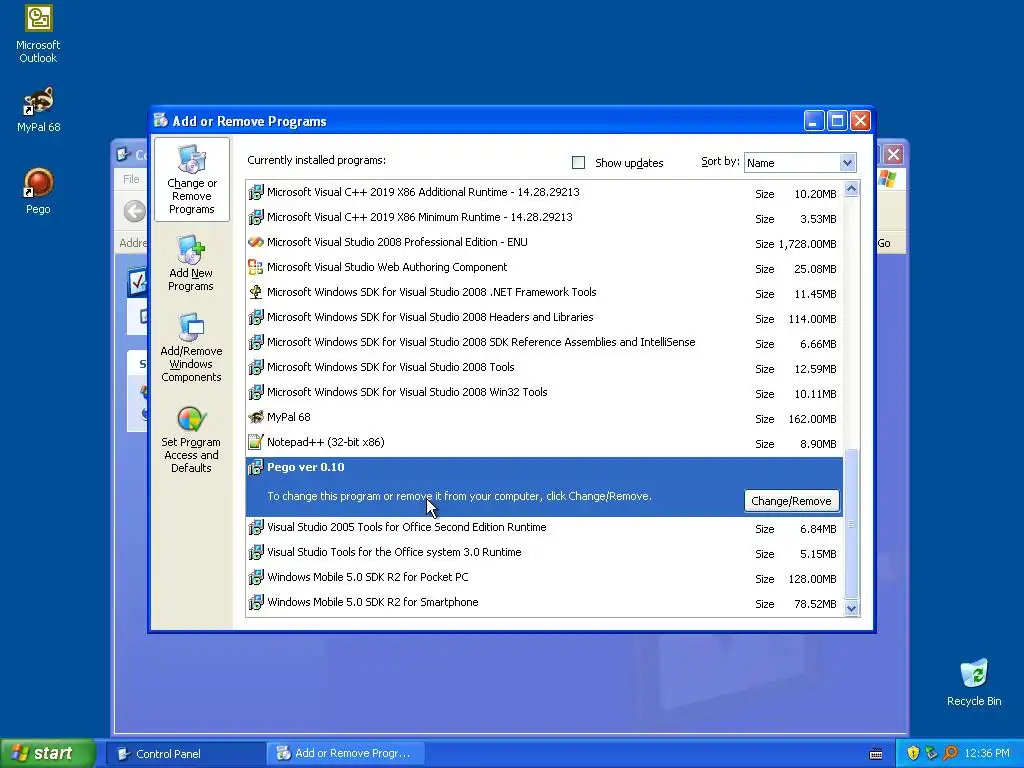Click the security shield tray icon
The width and height of the screenshot is (1024, 768).
(913, 753)
